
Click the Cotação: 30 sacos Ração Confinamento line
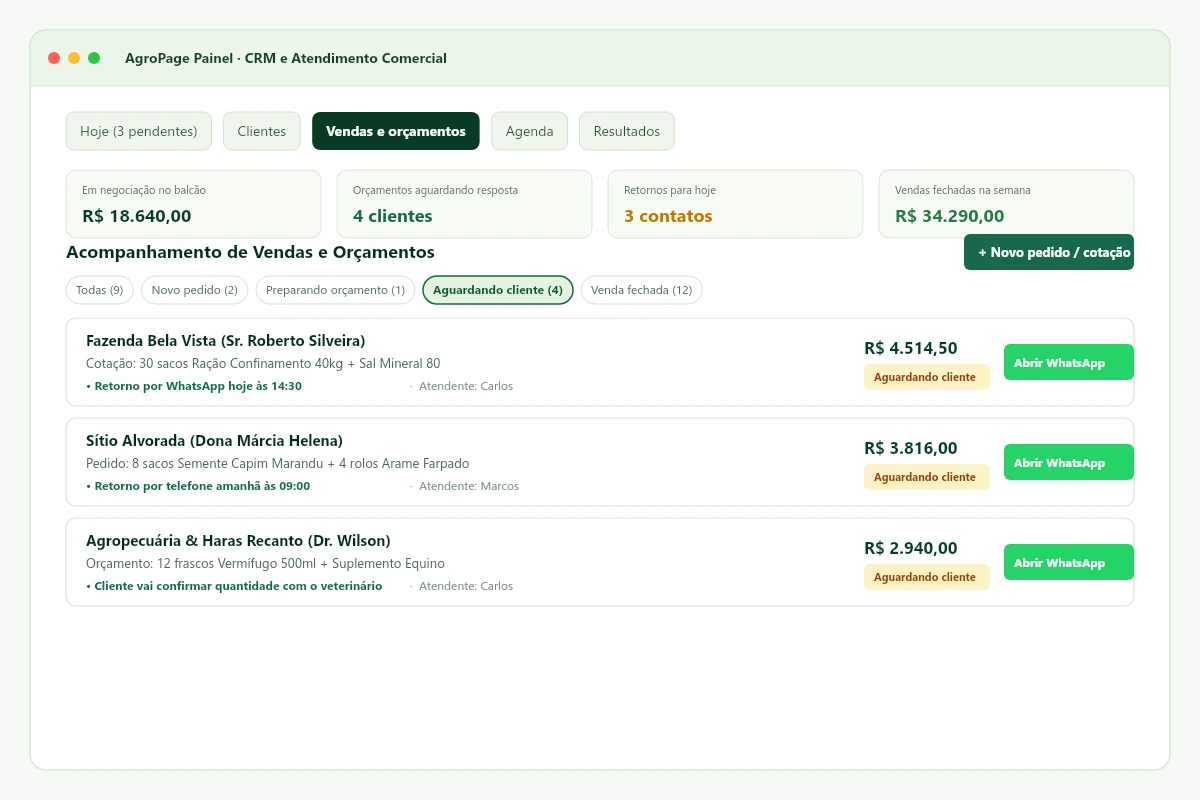263,364
